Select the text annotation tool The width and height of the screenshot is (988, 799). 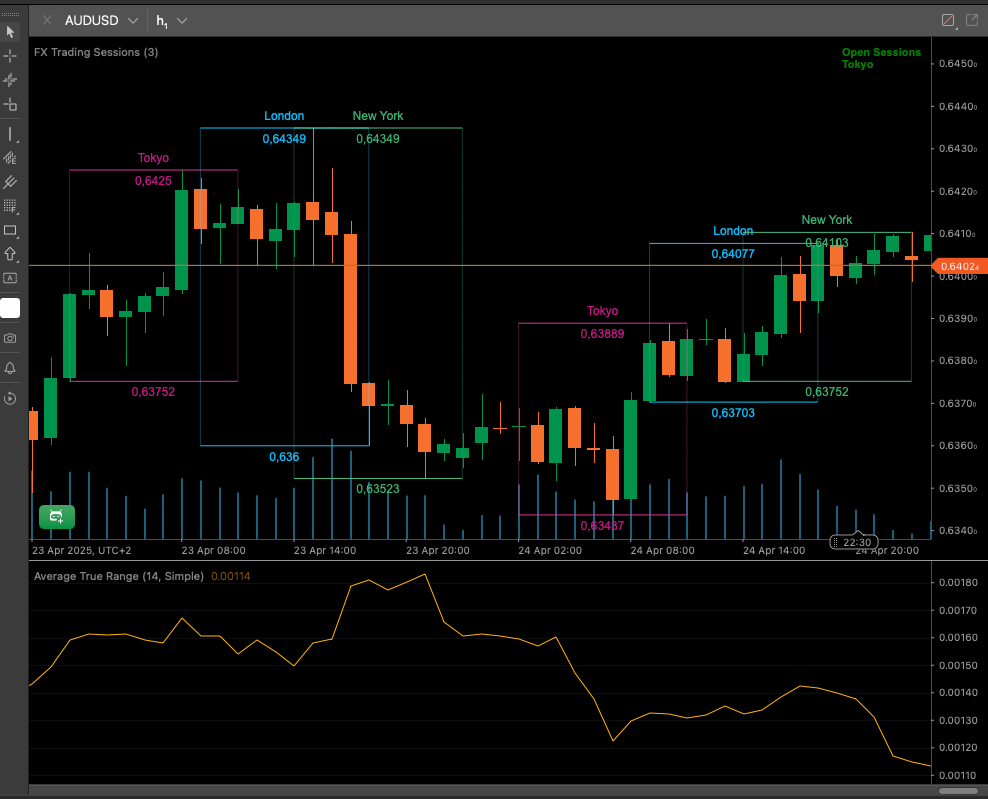(10, 278)
